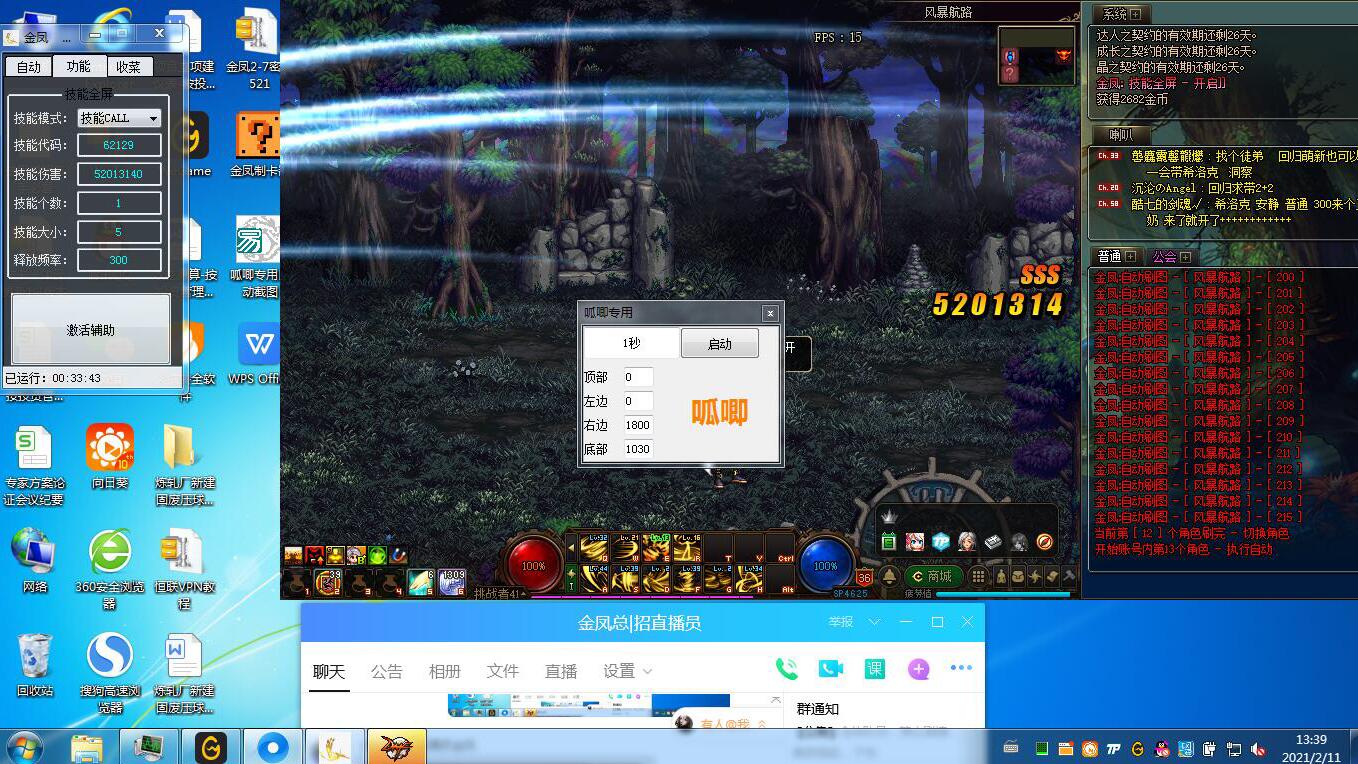Open the green class icon in QQ group

coord(875,668)
